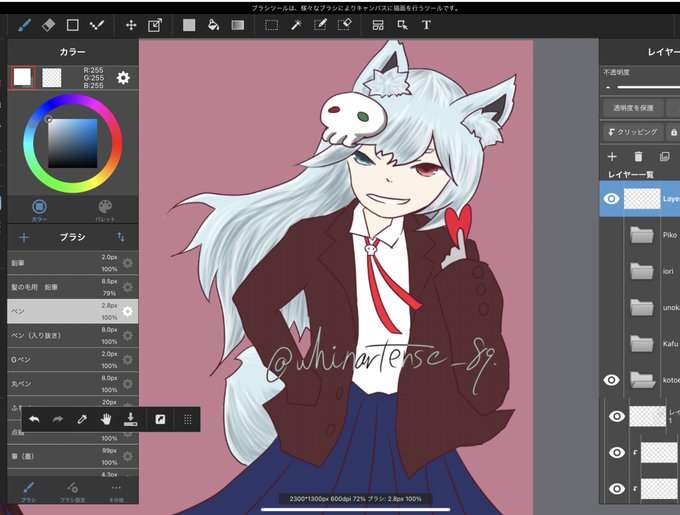Select the 鉛筆 pencil brush
This screenshot has height=515, width=680.
[x=73, y=263]
